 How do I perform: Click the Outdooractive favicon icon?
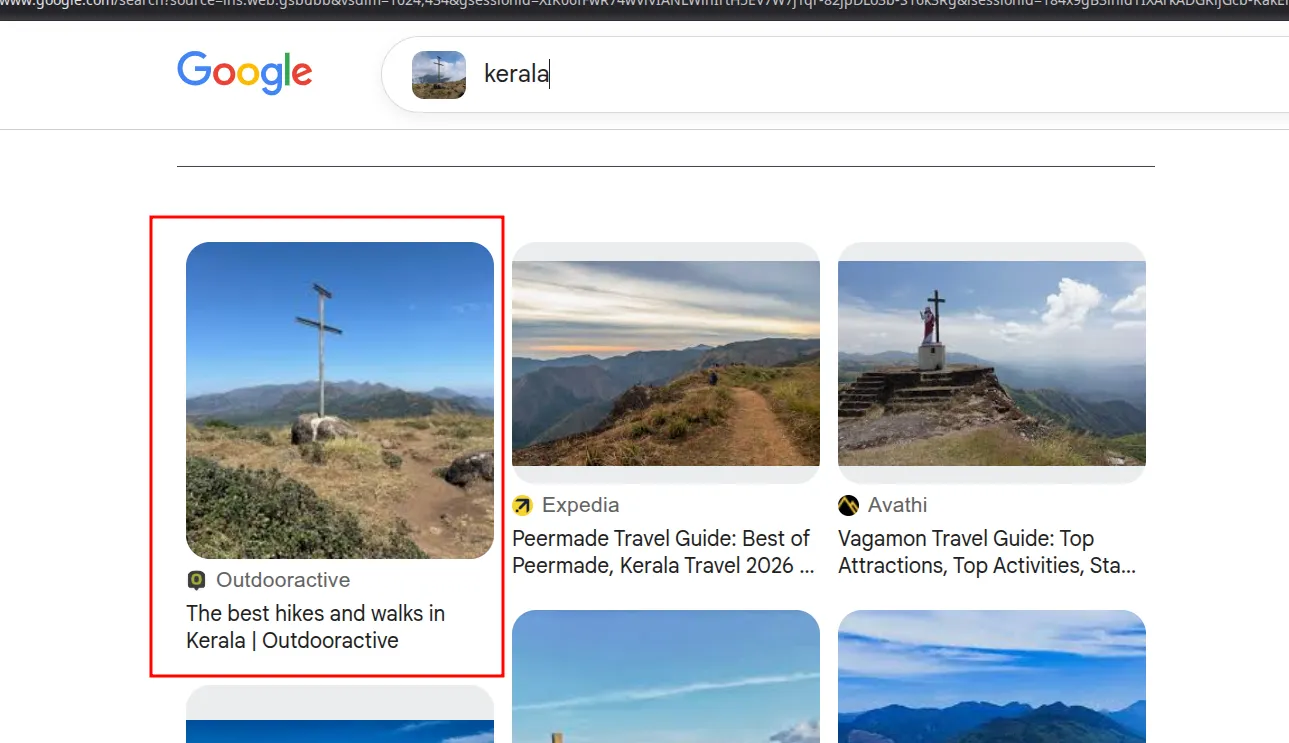[196, 580]
